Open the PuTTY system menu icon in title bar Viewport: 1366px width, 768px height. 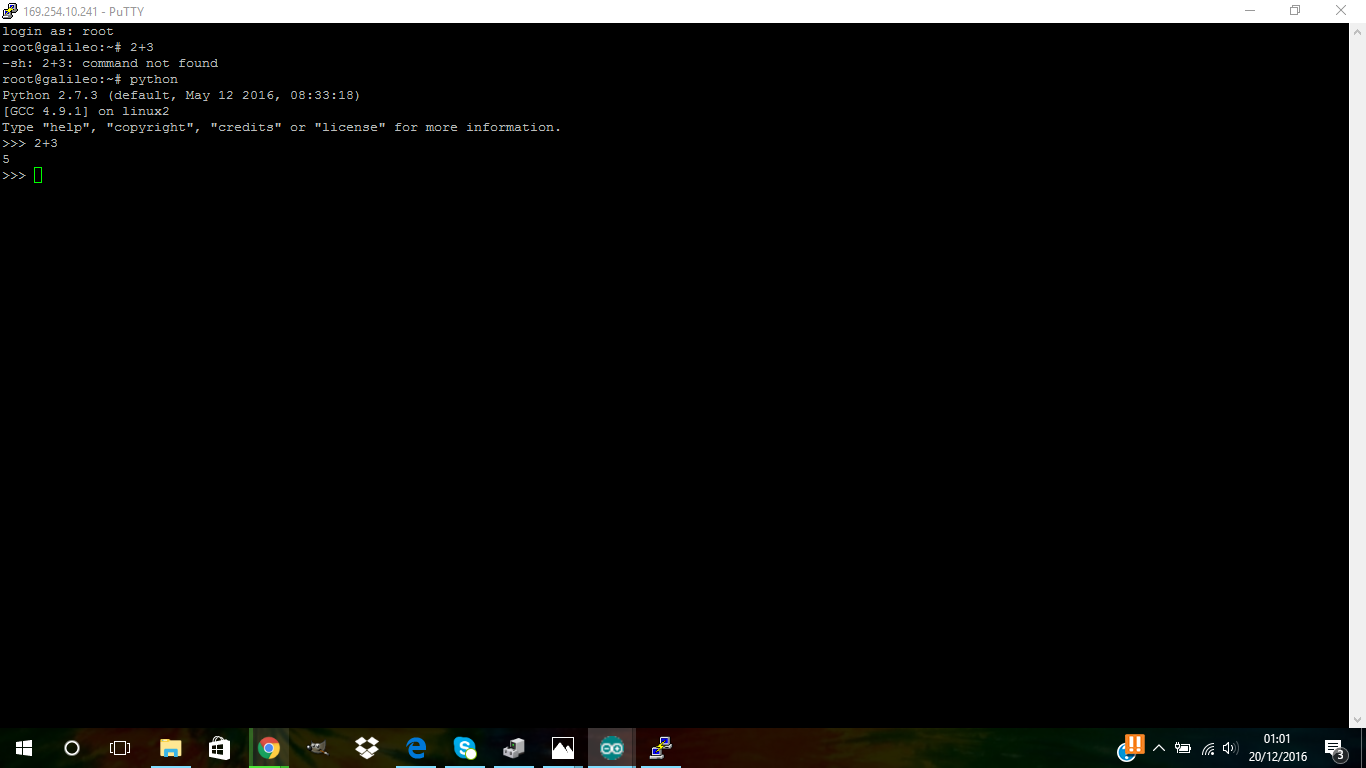10,11
